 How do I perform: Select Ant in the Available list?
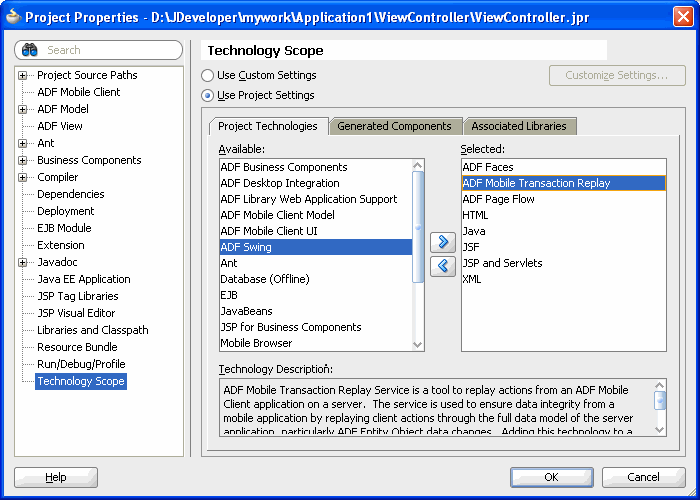[x=316, y=263]
